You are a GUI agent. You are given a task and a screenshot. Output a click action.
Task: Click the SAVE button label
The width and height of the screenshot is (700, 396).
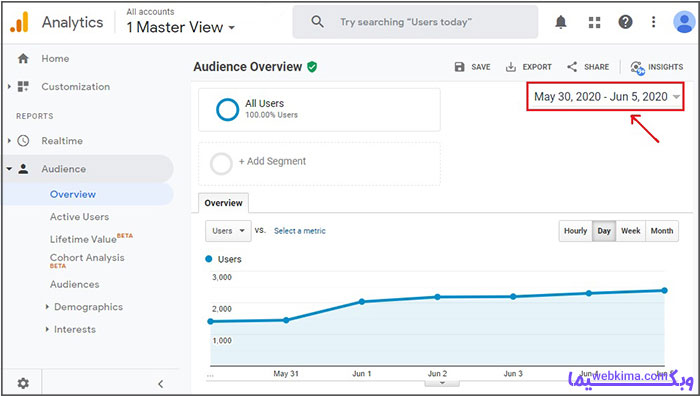481,67
